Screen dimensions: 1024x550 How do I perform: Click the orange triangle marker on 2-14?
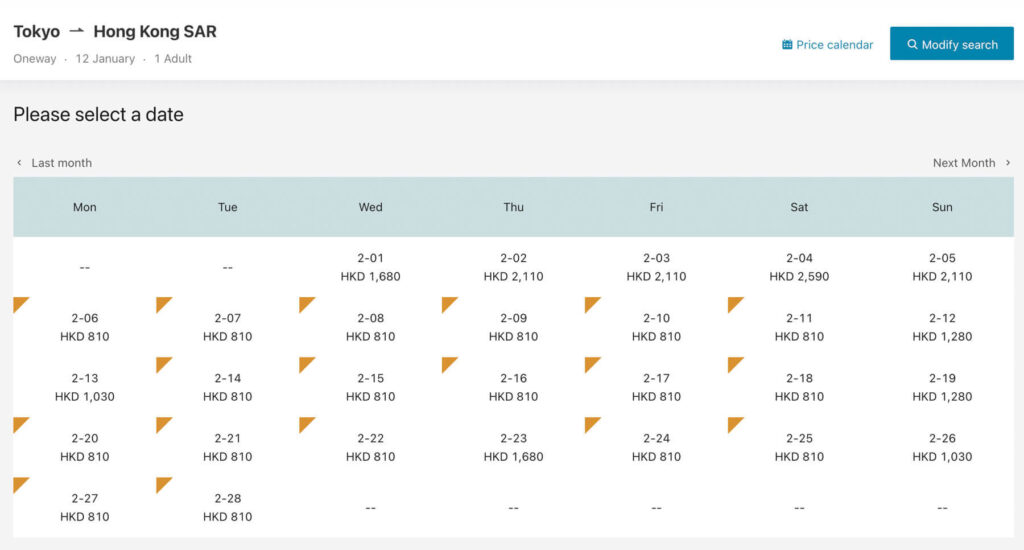coord(163,364)
